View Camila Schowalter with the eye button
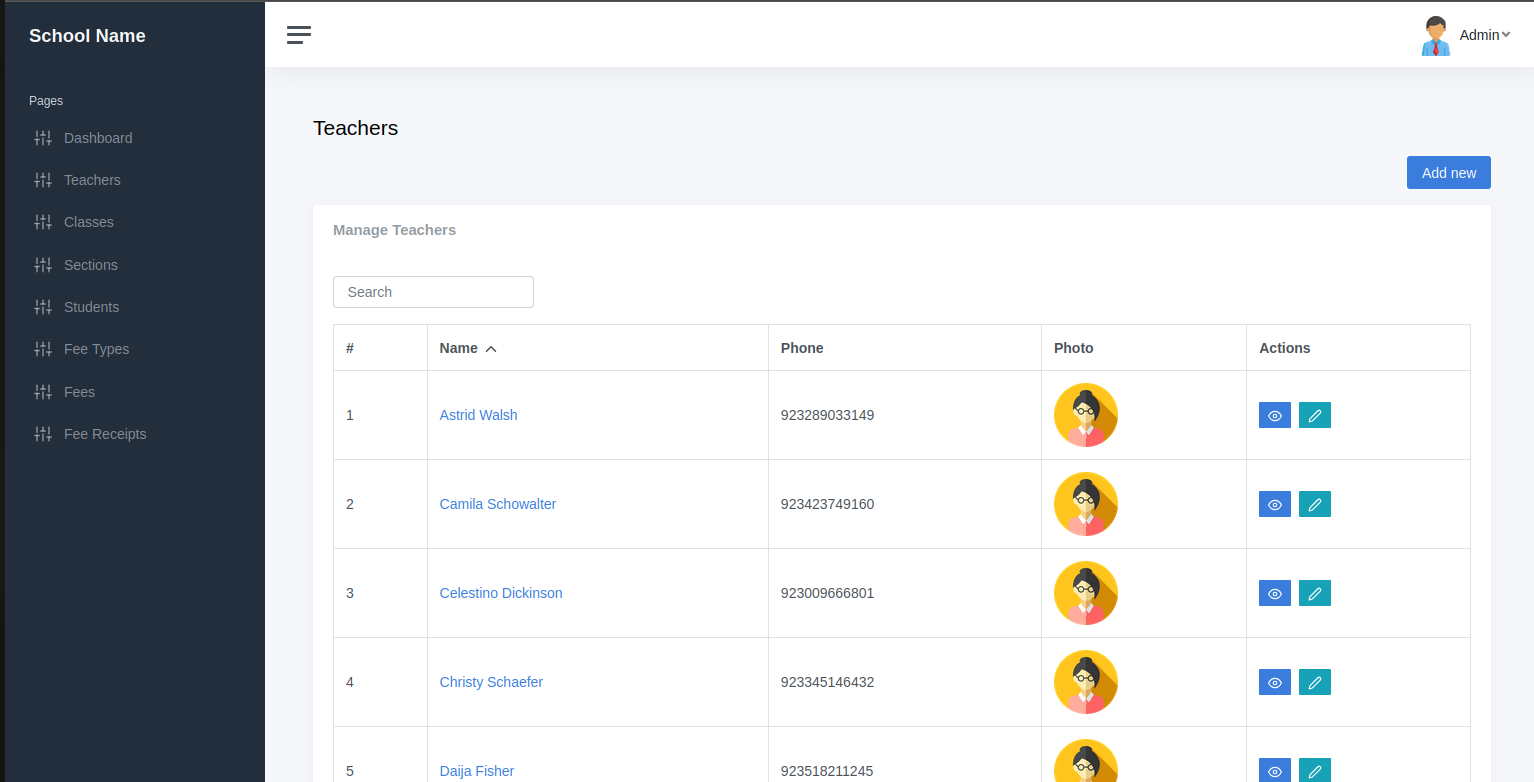 tap(1275, 504)
